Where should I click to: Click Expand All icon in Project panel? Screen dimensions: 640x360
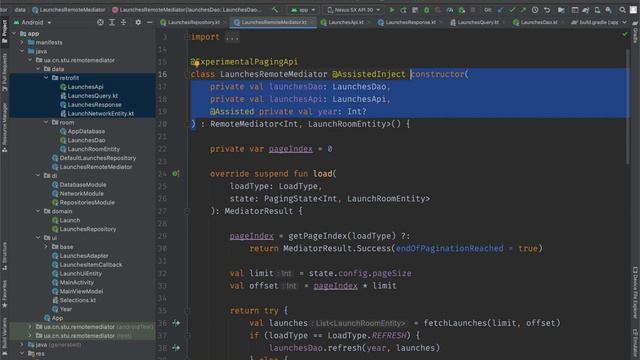(x=111, y=22)
